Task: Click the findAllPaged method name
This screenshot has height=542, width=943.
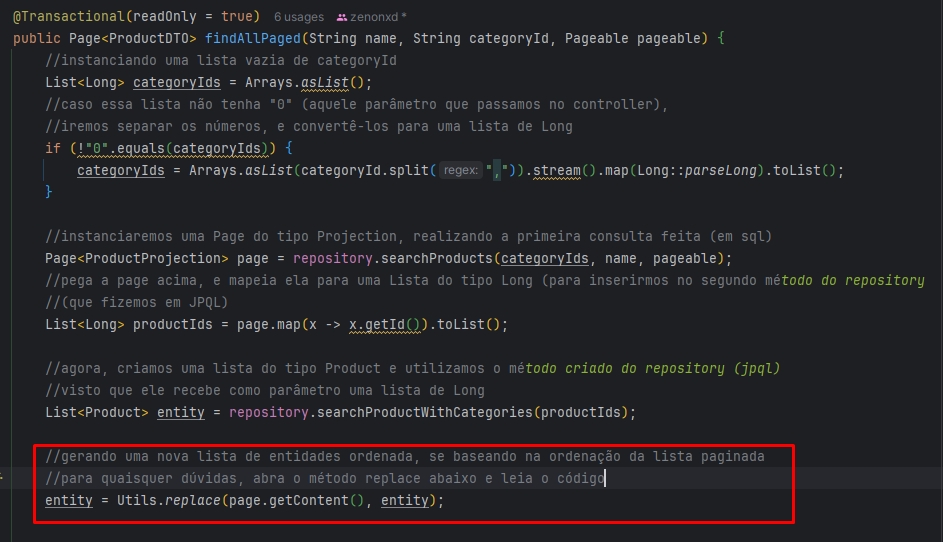Action: (x=251, y=39)
